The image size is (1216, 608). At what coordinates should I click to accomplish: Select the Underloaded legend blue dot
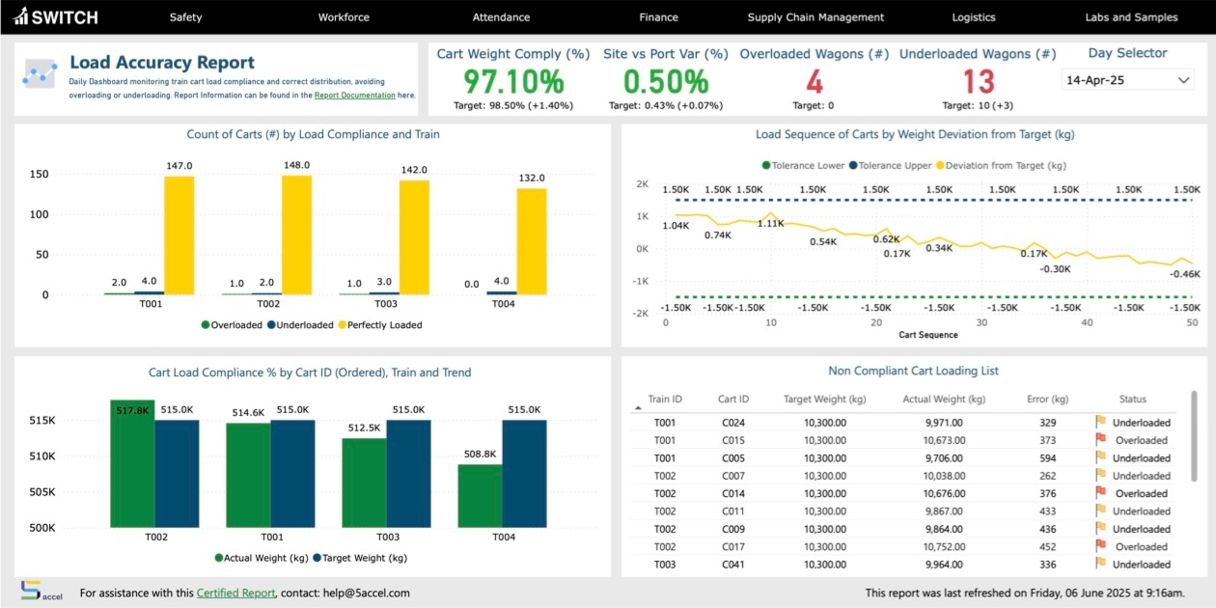click(x=273, y=325)
